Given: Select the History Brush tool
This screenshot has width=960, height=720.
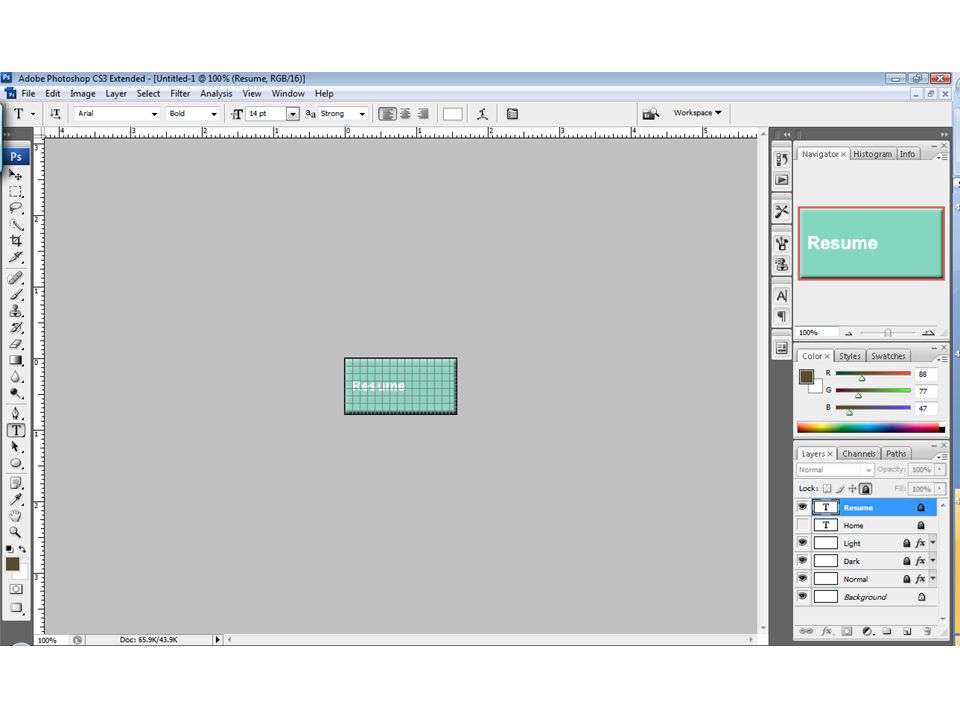Looking at the screenshot, I should pos(15,328).
